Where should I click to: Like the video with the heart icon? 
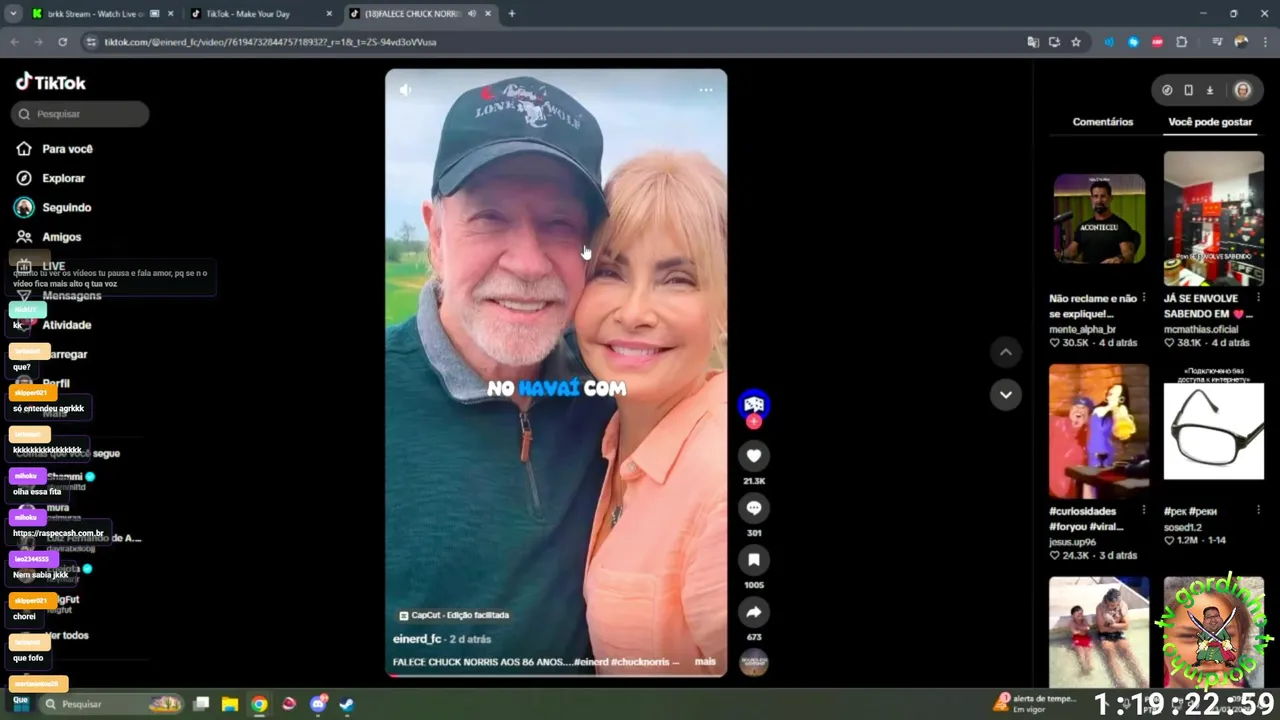click(754, 456)
